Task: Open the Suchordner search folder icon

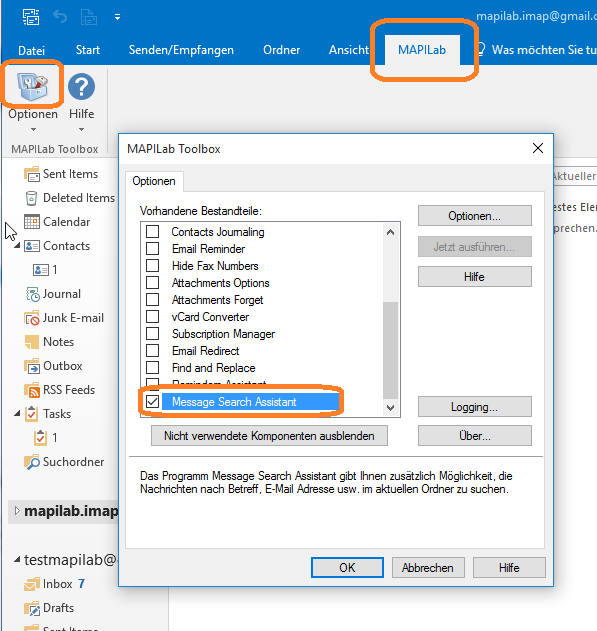Action: pyautogui.click(x=32, y=462)
